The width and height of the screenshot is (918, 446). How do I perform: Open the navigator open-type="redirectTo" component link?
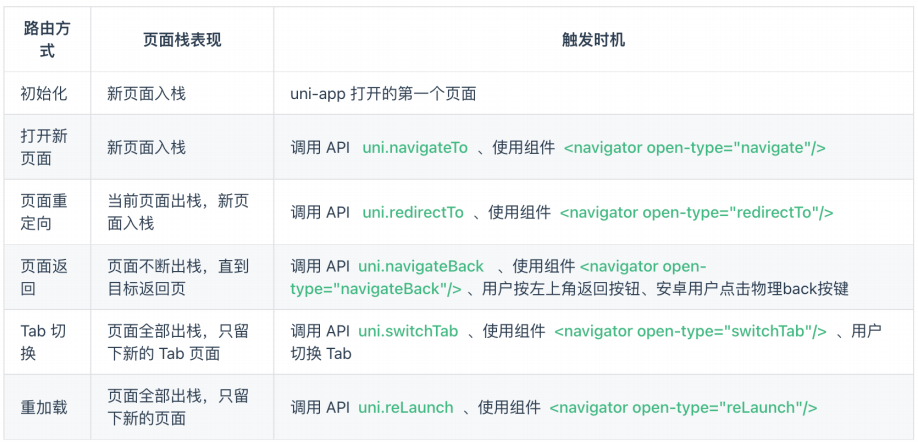(696, 212)
